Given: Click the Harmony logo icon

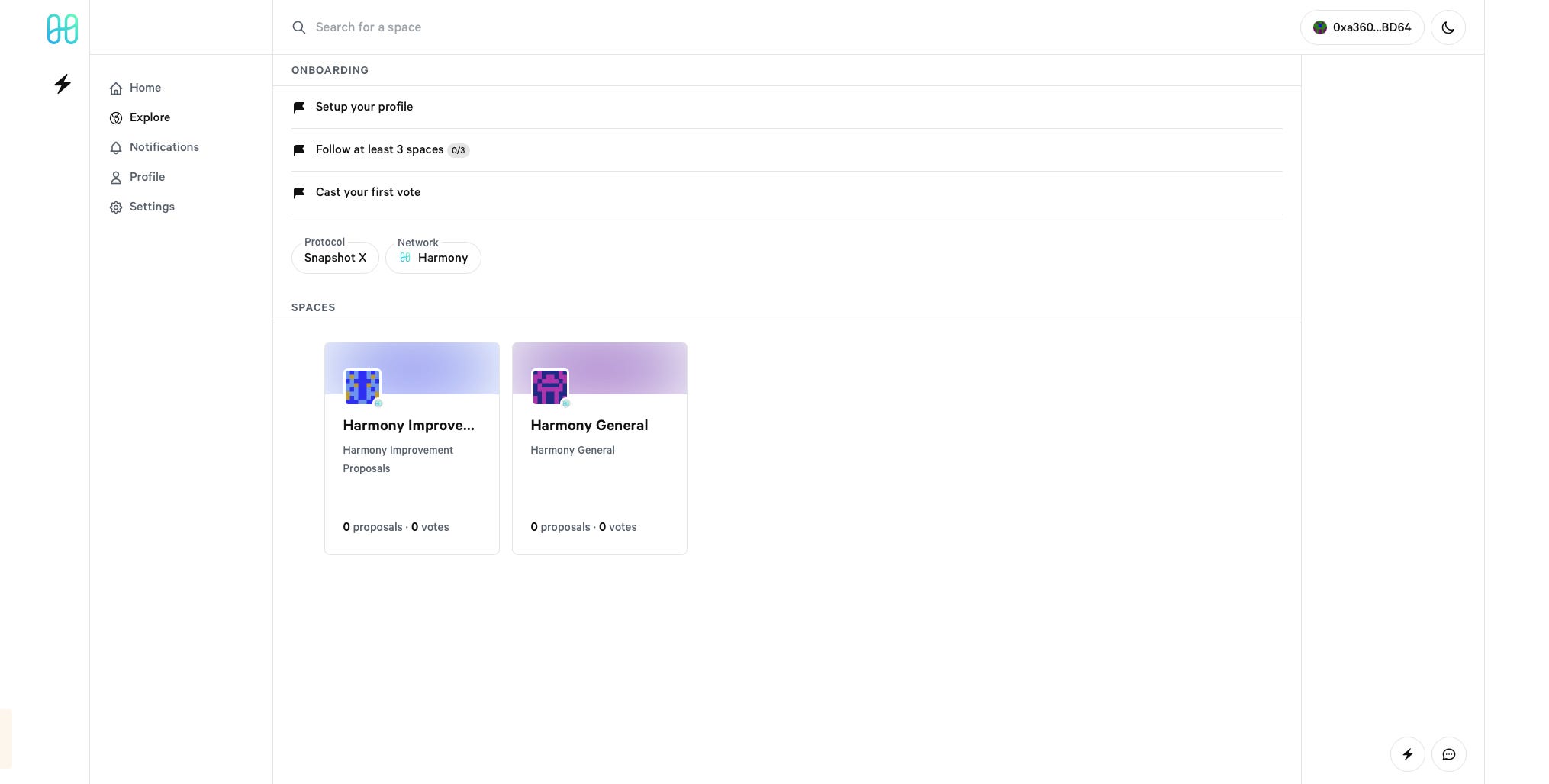Looking at the screenshot, I should click(63, 29).
